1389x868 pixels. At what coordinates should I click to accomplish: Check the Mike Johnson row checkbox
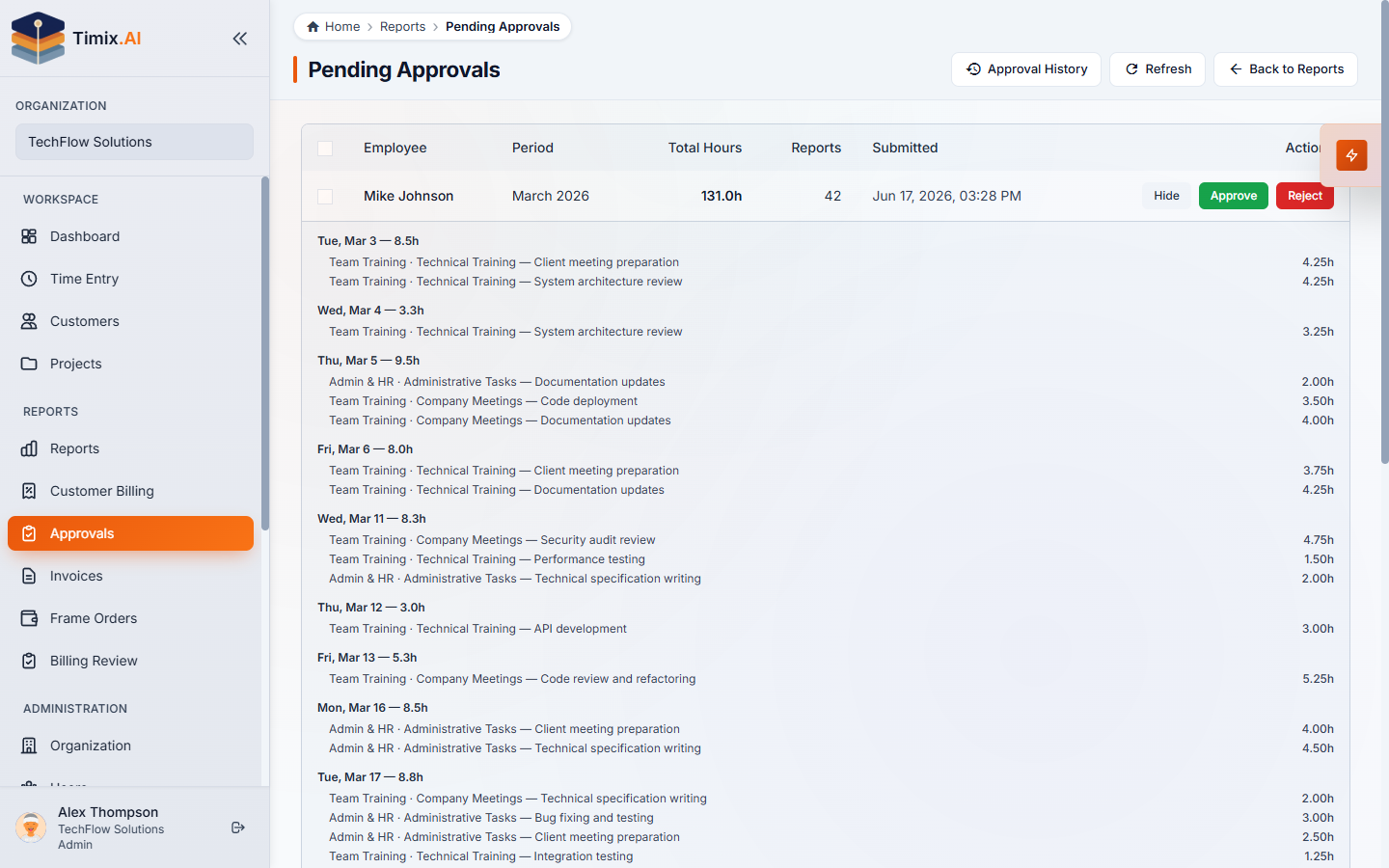(x=325, y=197)
